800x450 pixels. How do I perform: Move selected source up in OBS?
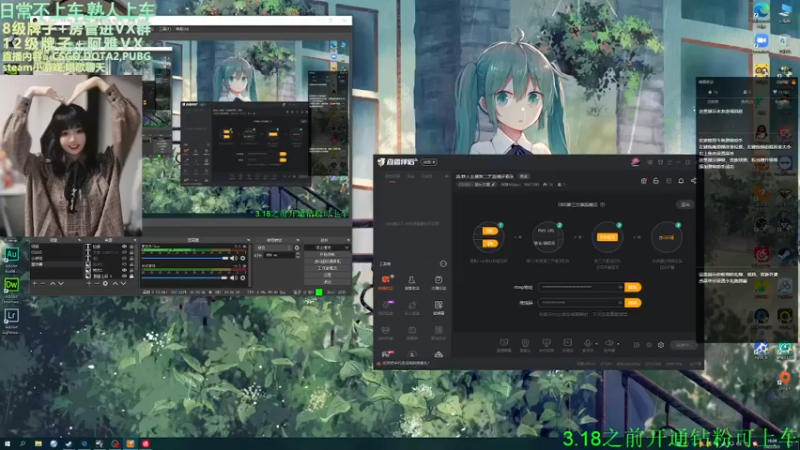coord(115,283)
